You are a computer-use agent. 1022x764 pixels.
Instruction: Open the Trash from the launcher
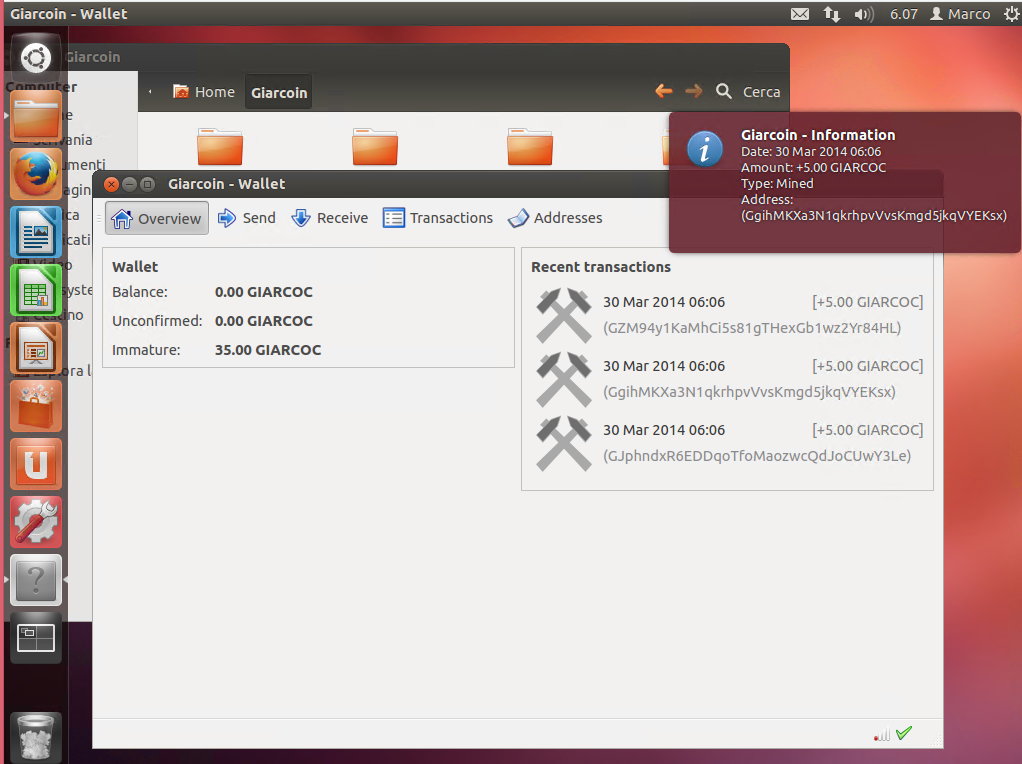point(36,737)
